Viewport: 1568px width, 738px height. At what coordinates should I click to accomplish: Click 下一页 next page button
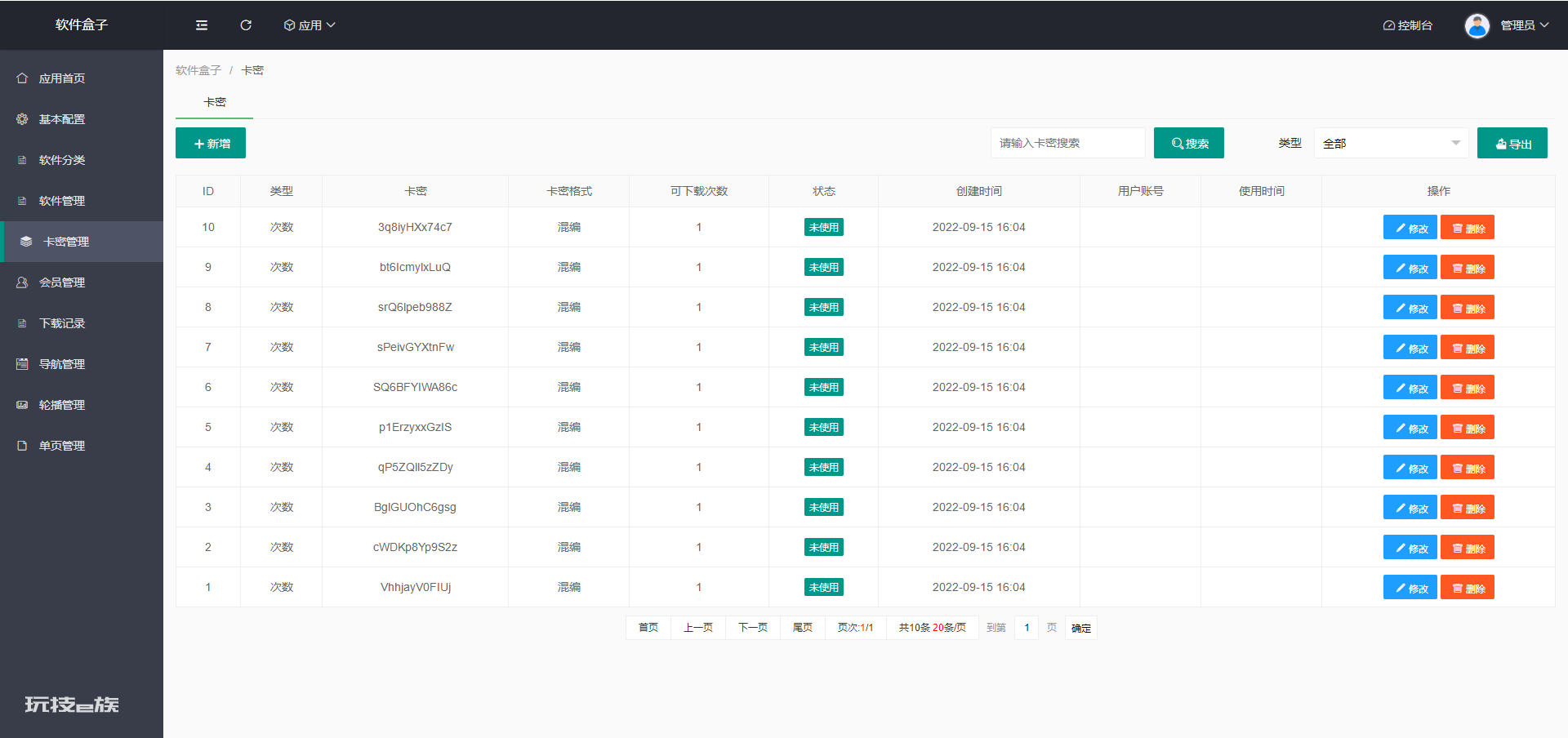point(753,628)
